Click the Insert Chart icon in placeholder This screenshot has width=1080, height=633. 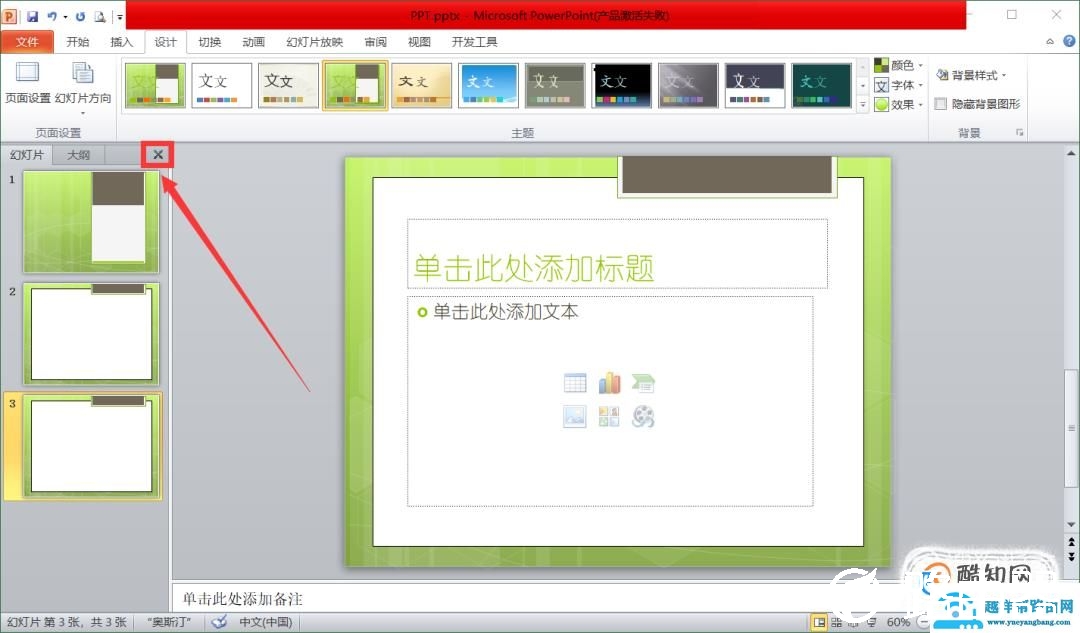click(x=609, y=383)
